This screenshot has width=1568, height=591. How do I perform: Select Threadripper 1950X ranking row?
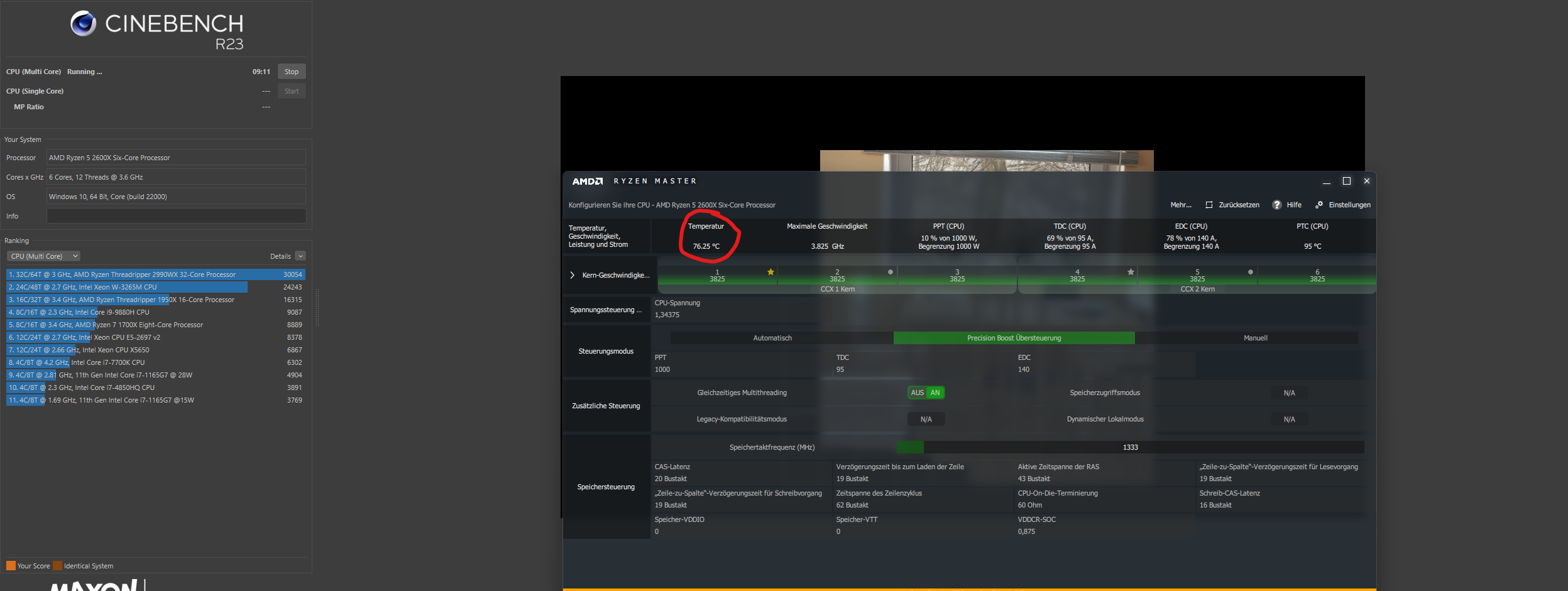click(156, 300)
